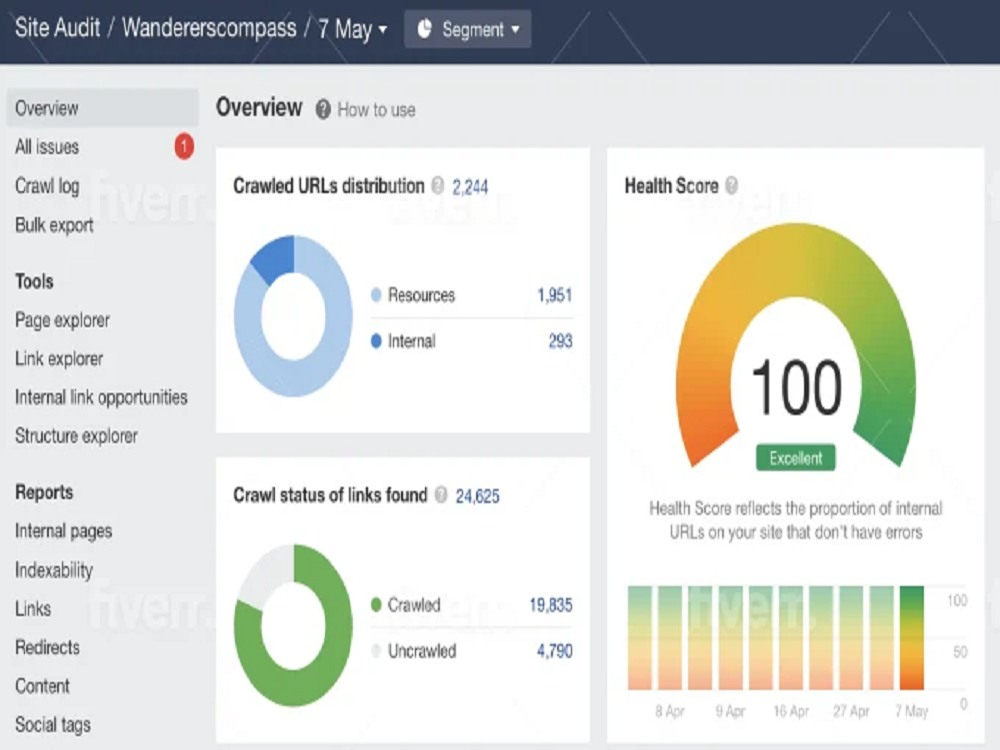Click the dark blue Internal donut segment
Image resolution: width=1000 pixels, height=750 pixels.
tap(276, 258)
